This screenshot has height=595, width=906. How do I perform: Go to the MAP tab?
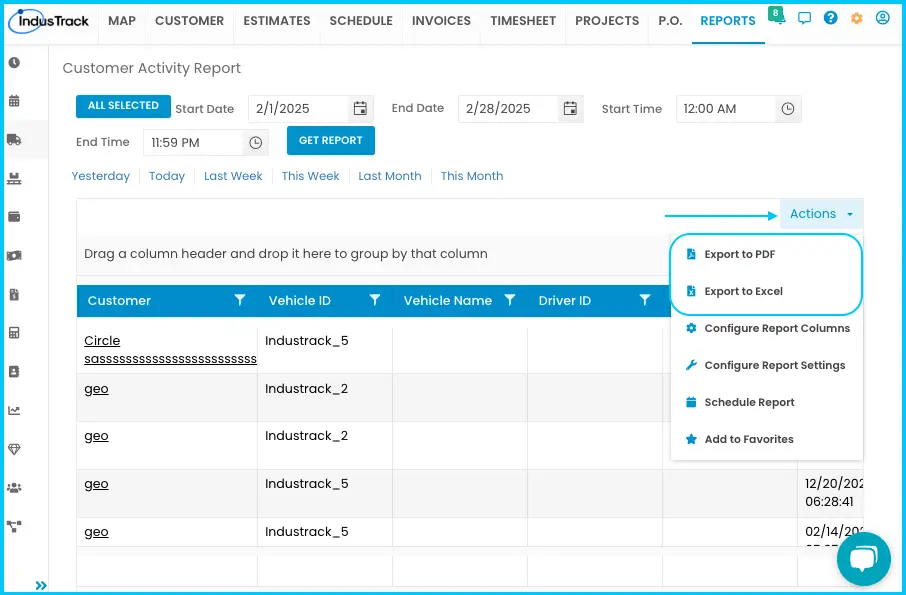pos(122,21)
